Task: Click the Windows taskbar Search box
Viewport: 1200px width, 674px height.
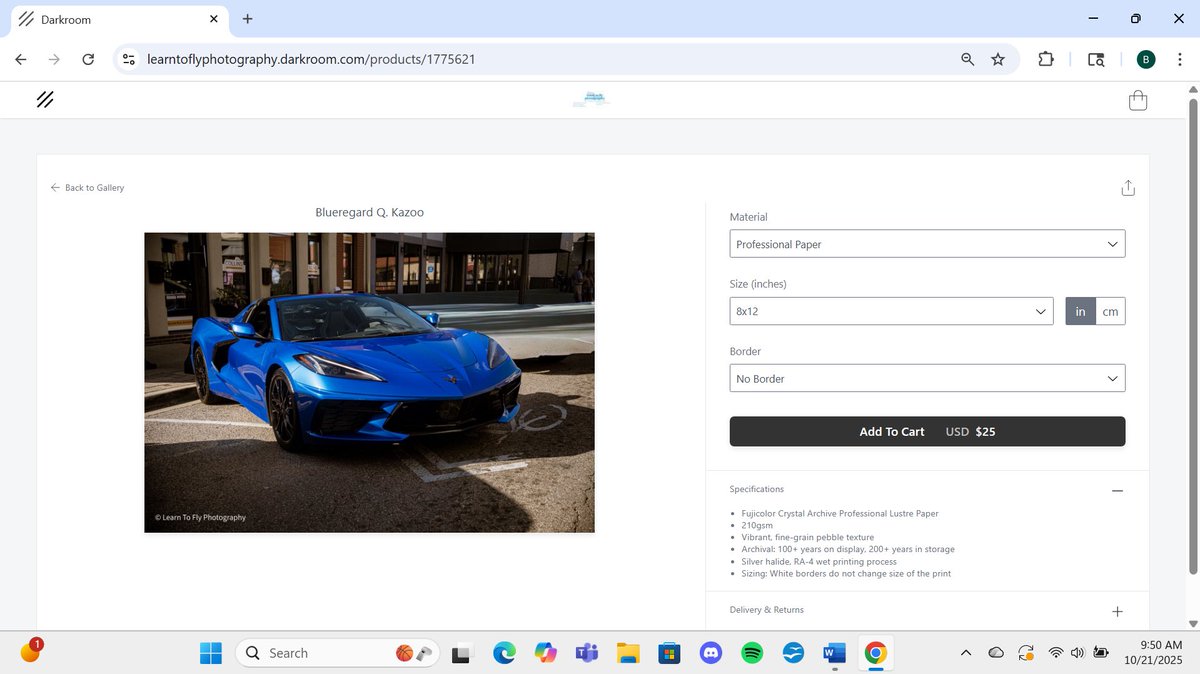Action: coord(337,653)
